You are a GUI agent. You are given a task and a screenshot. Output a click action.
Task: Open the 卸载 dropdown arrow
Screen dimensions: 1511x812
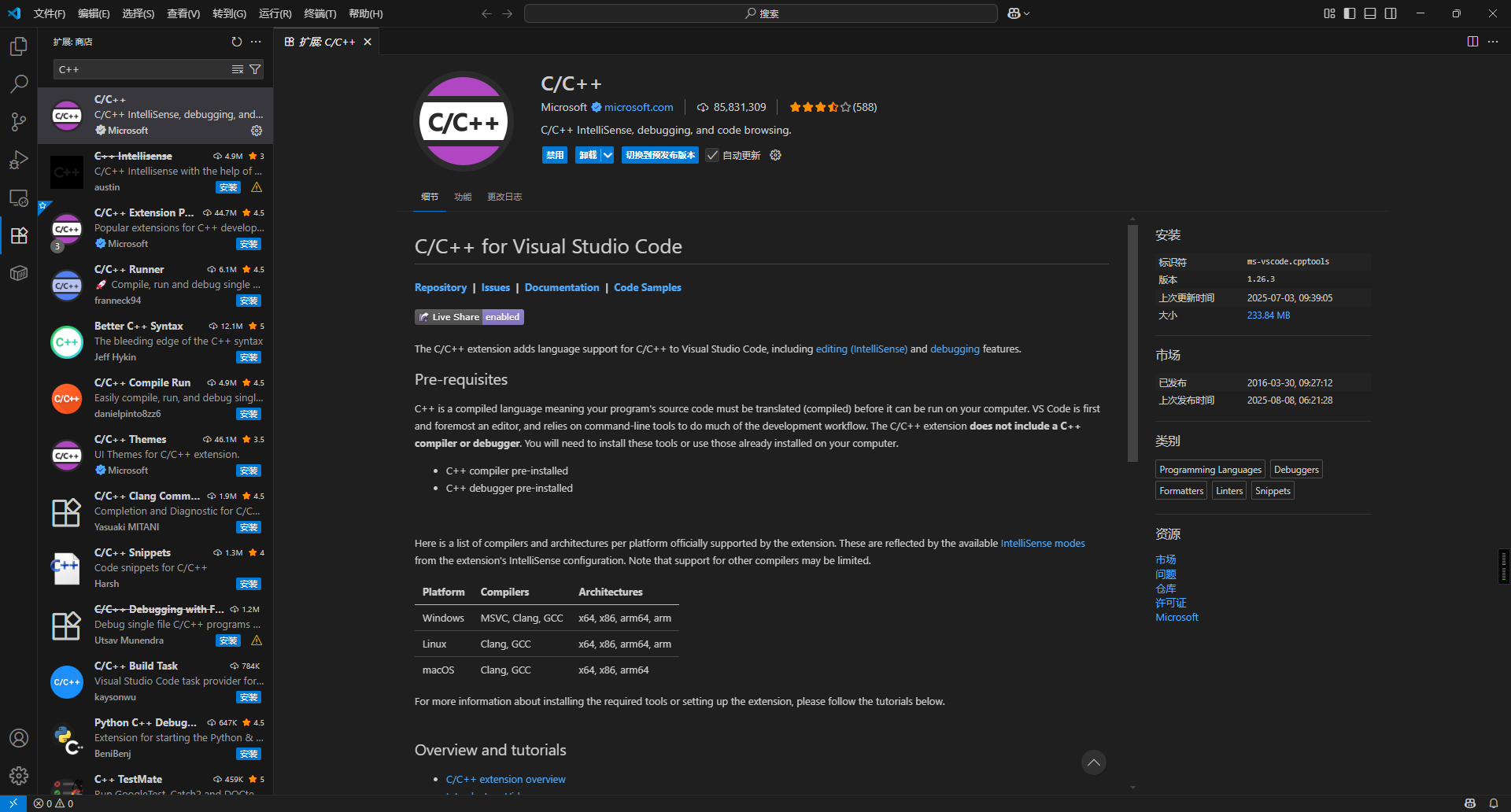point(607,155)
